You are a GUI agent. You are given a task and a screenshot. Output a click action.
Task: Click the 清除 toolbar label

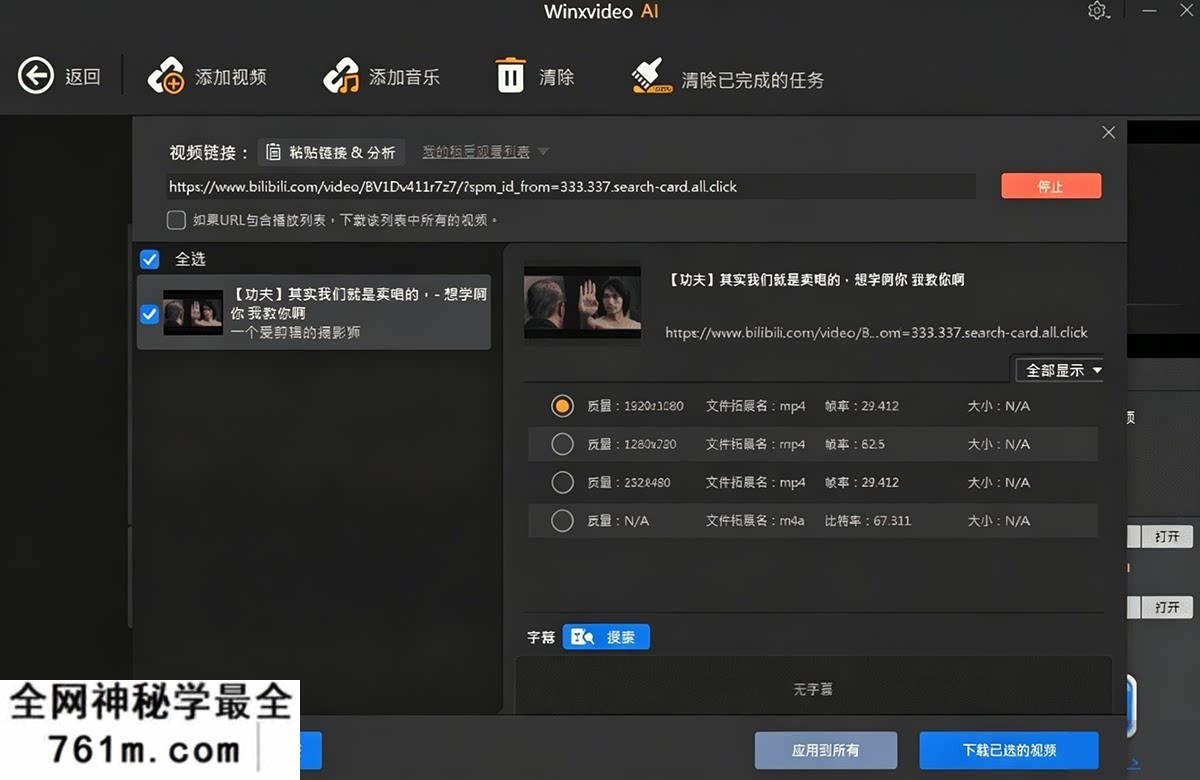click(x=557, y=77)
